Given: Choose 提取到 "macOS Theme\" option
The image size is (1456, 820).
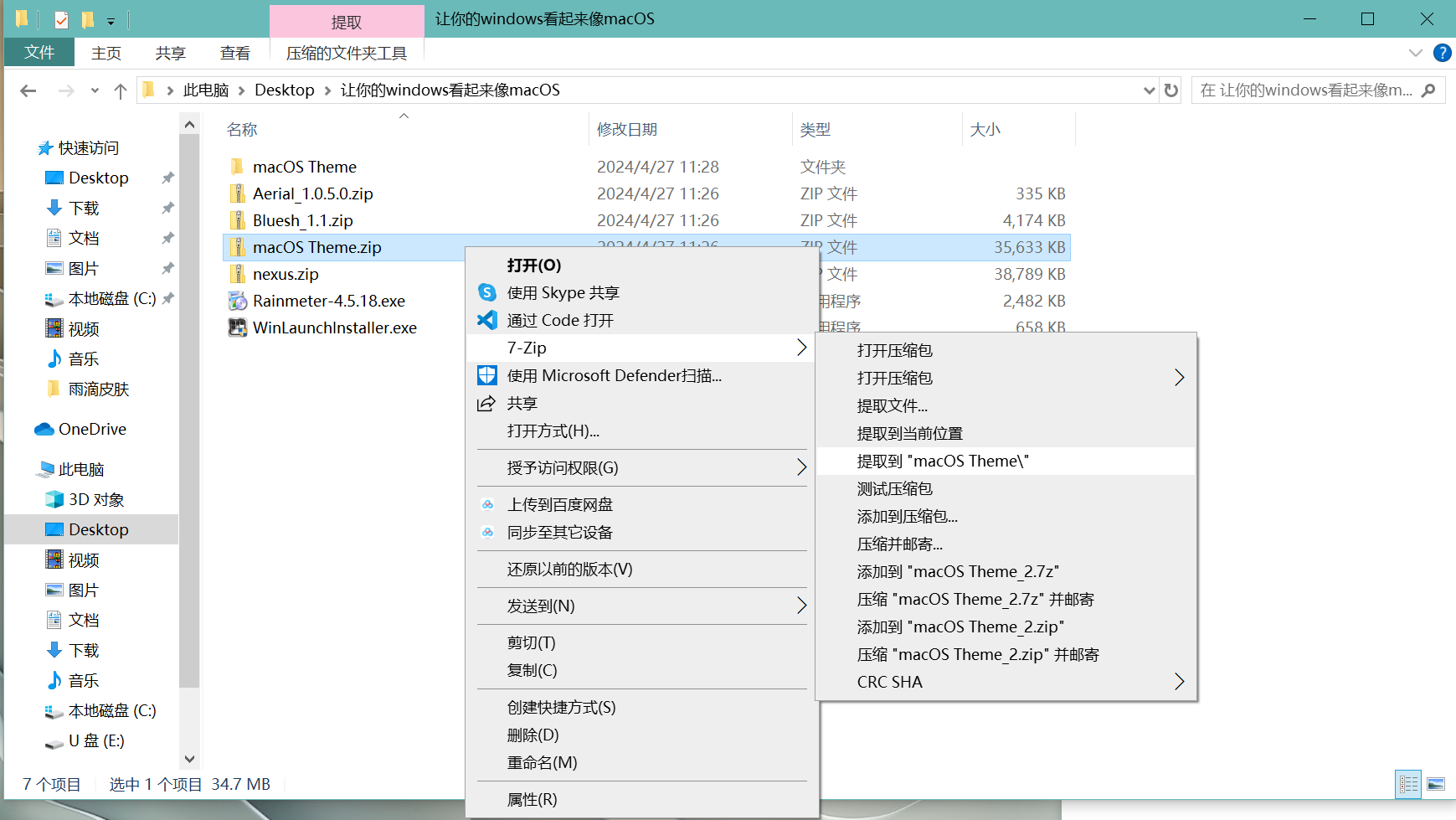Looking at the screenshot, I should click(x=942, y=461).
